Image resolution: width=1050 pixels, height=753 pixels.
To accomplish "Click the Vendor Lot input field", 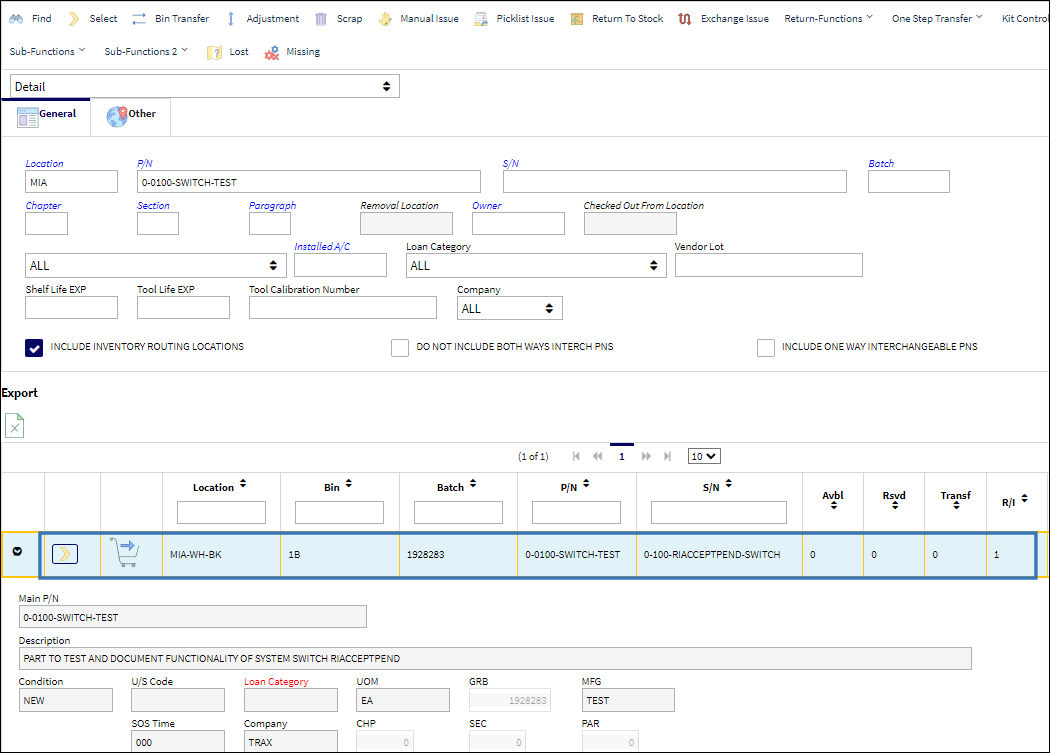I will point(769,265).
